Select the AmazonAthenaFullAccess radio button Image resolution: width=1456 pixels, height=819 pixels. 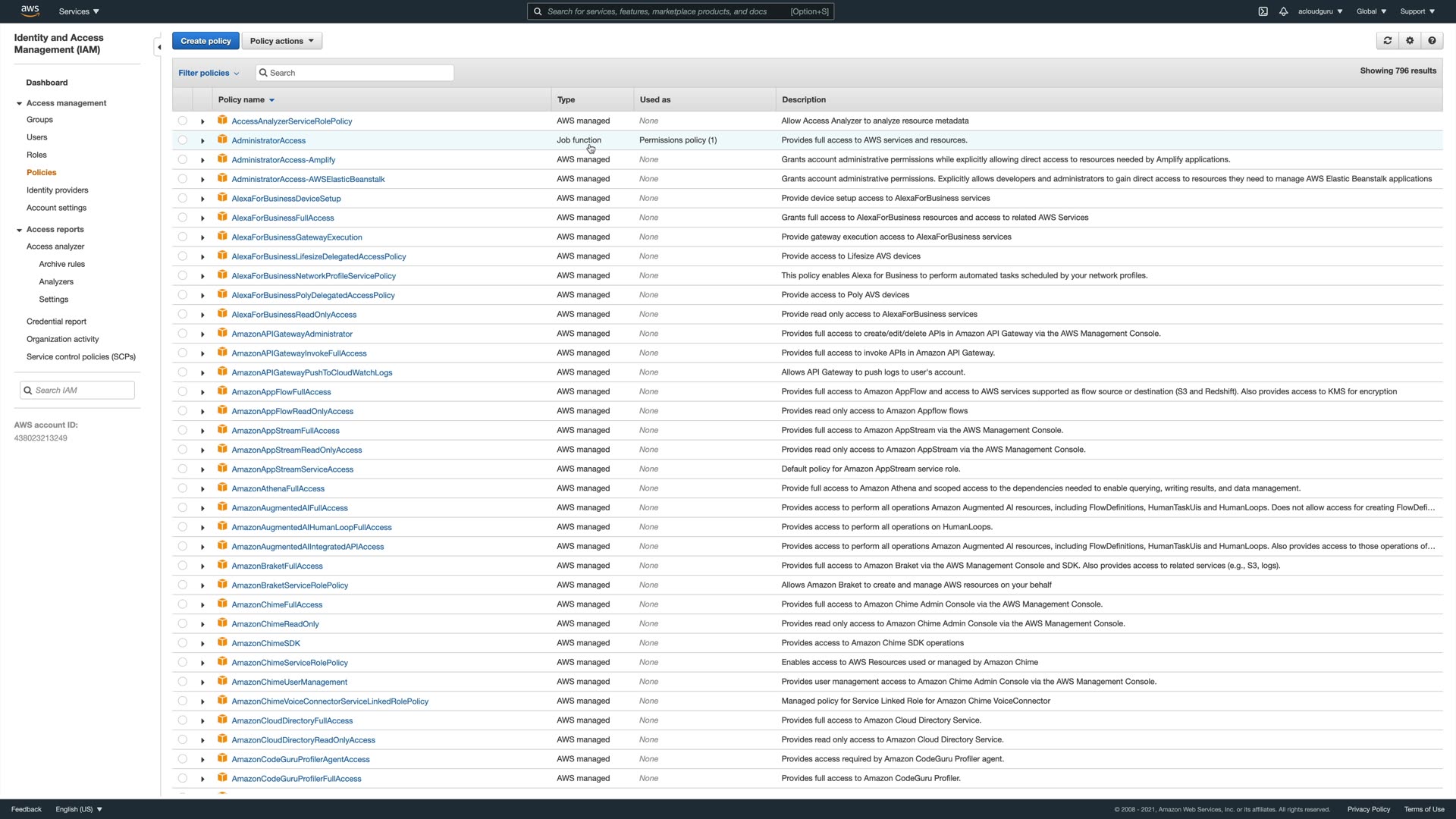pos(182,488)
